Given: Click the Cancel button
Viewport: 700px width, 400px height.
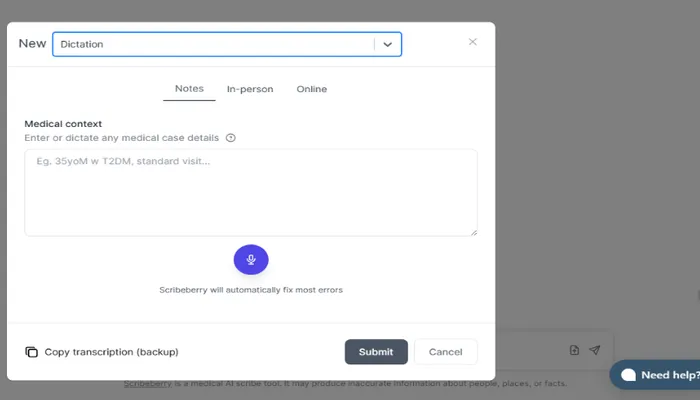Looking at the screenshot, I should [445, 352].
